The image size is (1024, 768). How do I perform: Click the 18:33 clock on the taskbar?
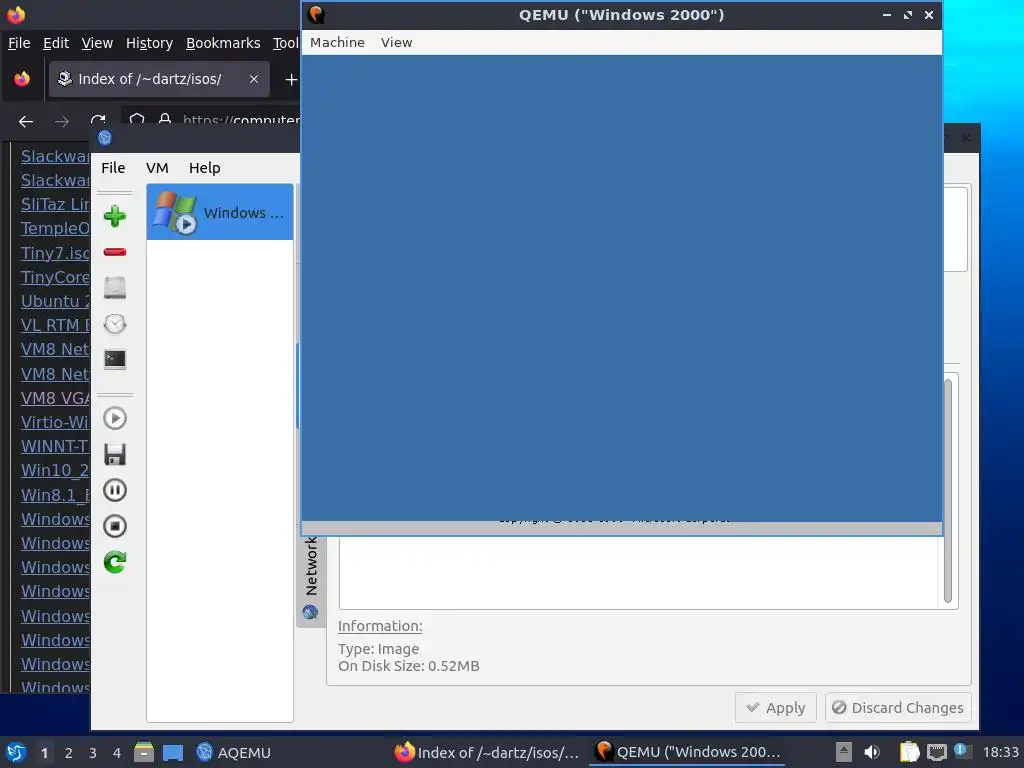click(1000, 752)
